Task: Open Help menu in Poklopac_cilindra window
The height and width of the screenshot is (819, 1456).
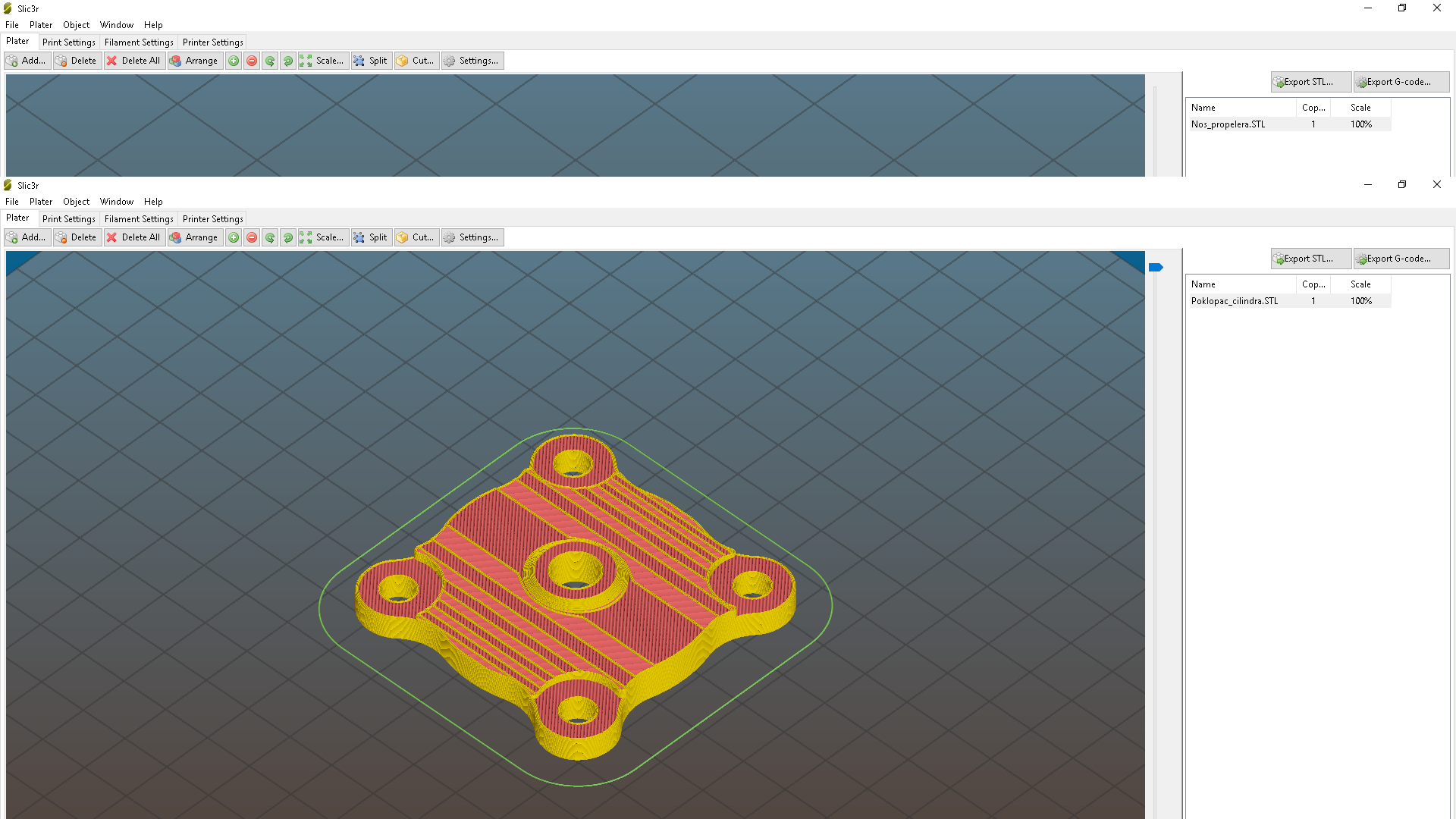Action: click(153, 202)
